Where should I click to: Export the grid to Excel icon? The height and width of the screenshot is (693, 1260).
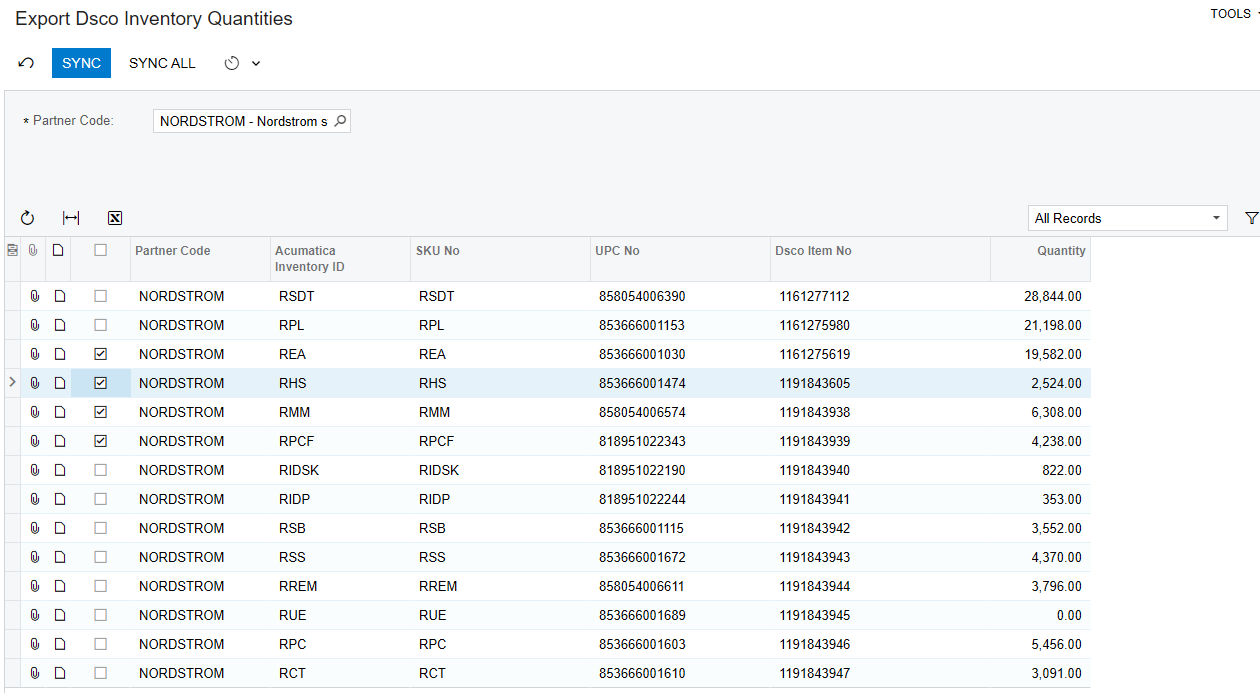tap(115, 218)
